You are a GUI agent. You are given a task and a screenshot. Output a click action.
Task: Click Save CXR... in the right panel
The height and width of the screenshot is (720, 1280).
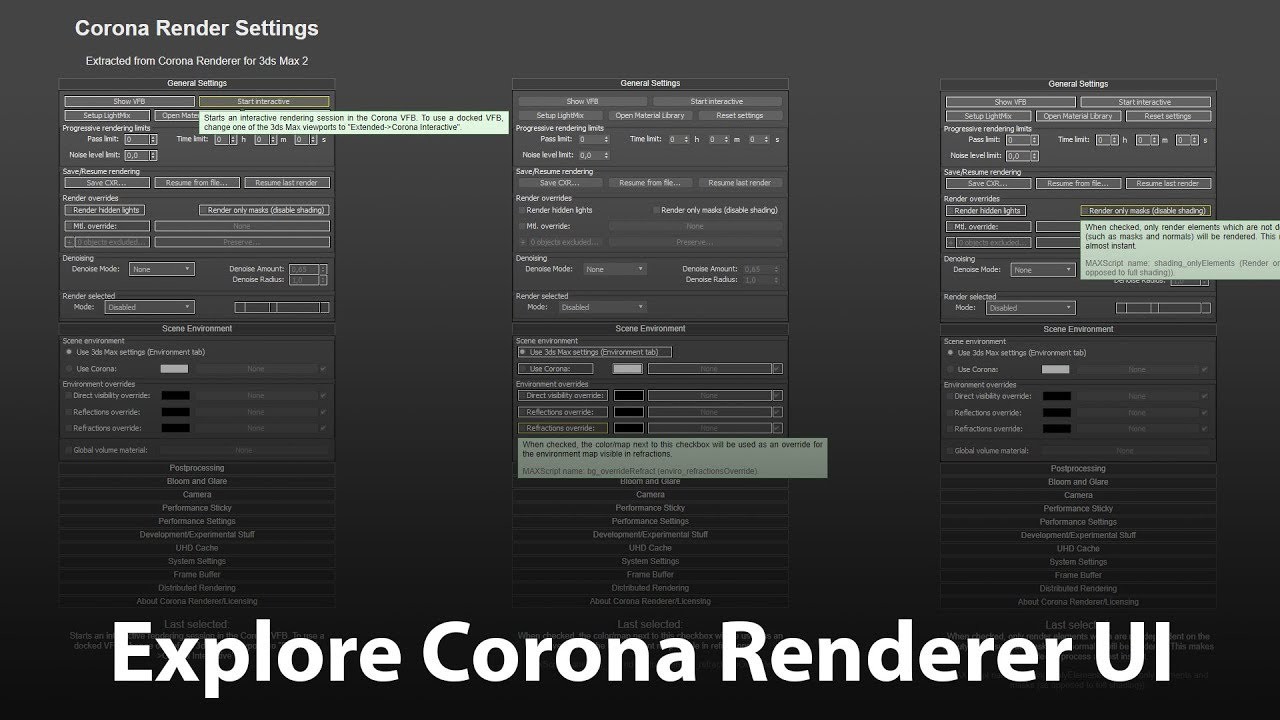click(988, 184)
